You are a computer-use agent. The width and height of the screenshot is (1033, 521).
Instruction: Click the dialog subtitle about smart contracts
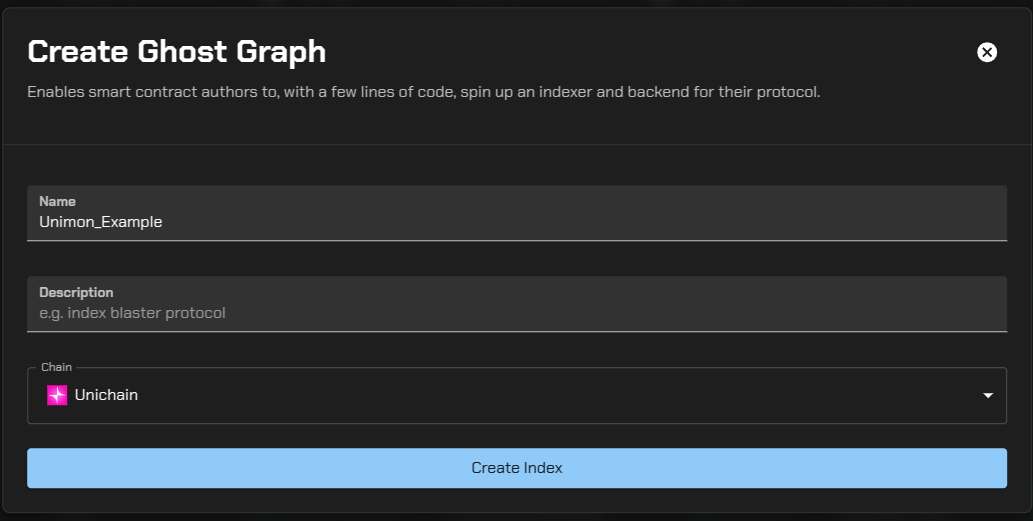423,92
